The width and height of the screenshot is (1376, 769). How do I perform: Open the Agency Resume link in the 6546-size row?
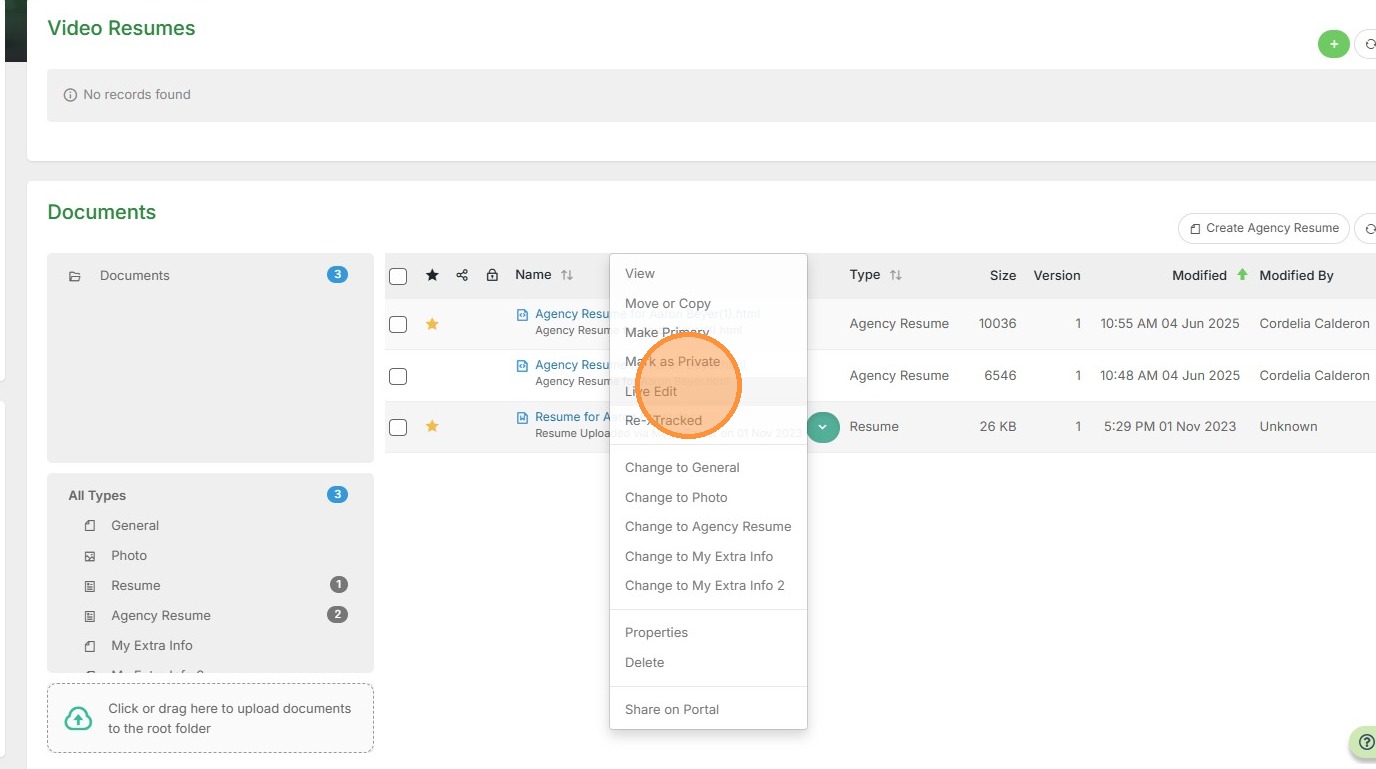click(572, 365)
